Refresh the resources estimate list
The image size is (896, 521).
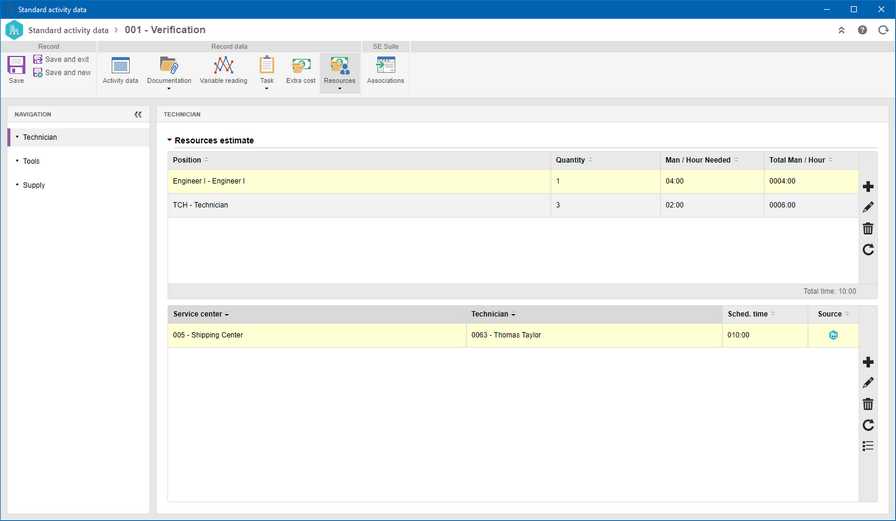pos(868,250)
